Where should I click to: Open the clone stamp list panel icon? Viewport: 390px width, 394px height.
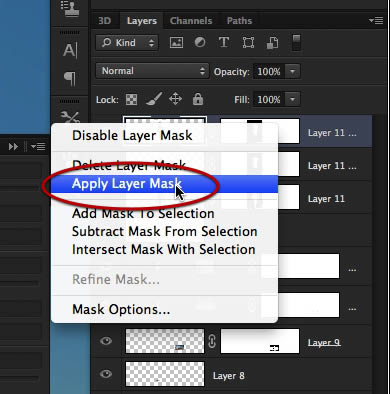click(70, 9)
